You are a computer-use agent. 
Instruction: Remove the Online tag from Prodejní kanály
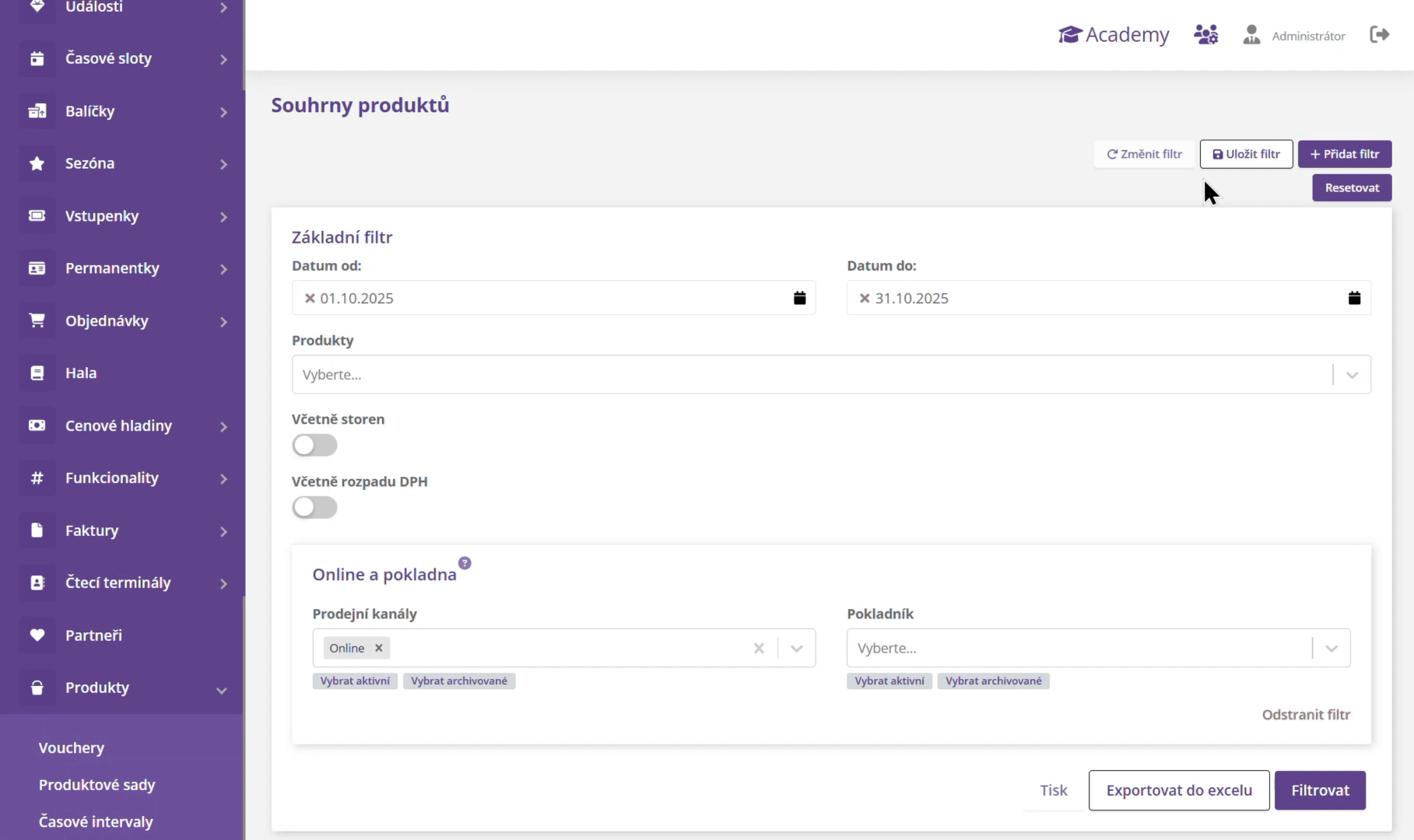tap(379, 648)
